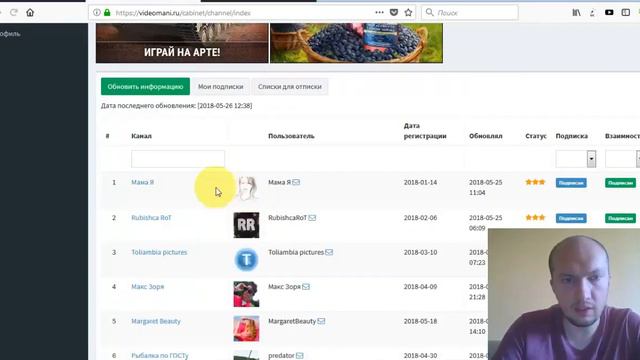640x360 pixels.
Task: Click the Макс Зоря avatar thumbnail
Action: click(246, 294)
